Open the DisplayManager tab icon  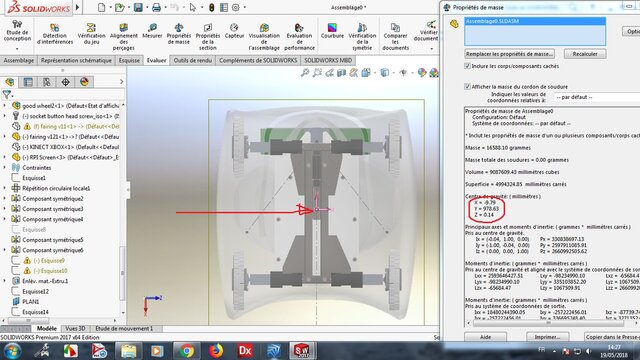(84, 82)
